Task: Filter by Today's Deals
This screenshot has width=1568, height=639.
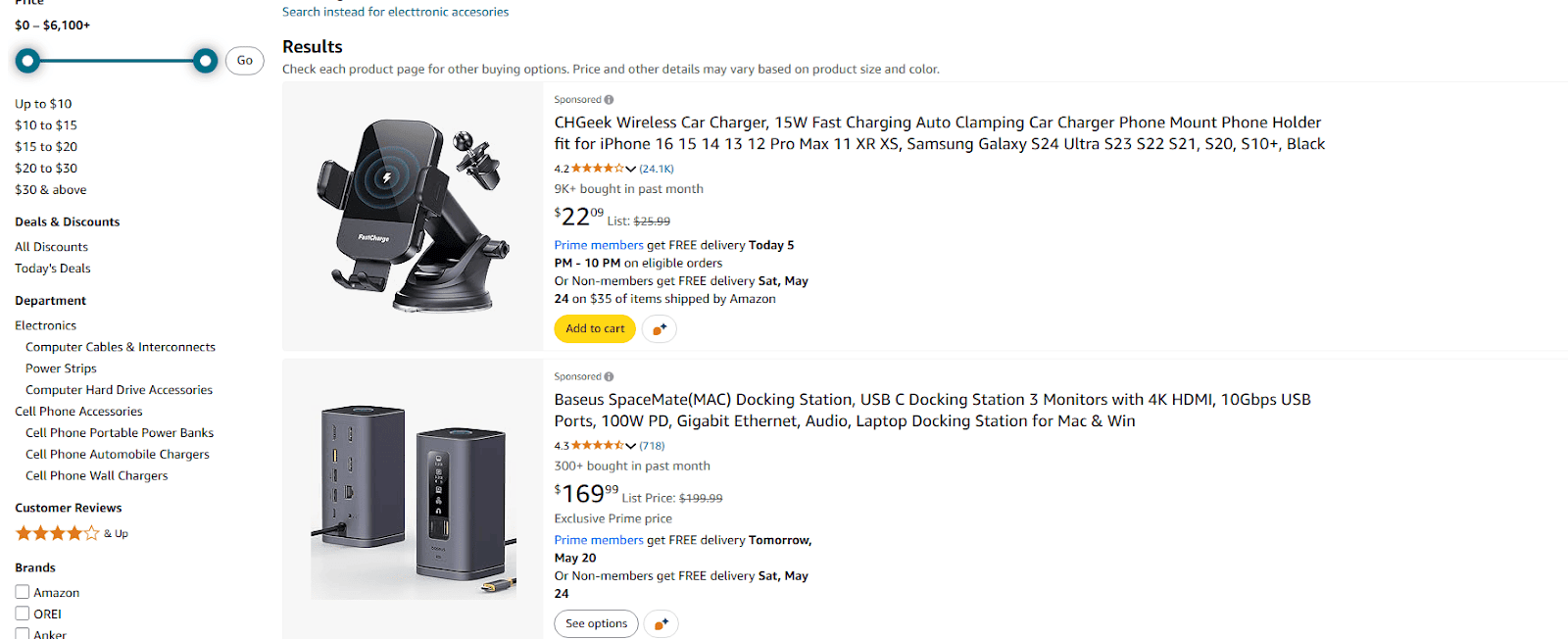Action: [53, 269]
